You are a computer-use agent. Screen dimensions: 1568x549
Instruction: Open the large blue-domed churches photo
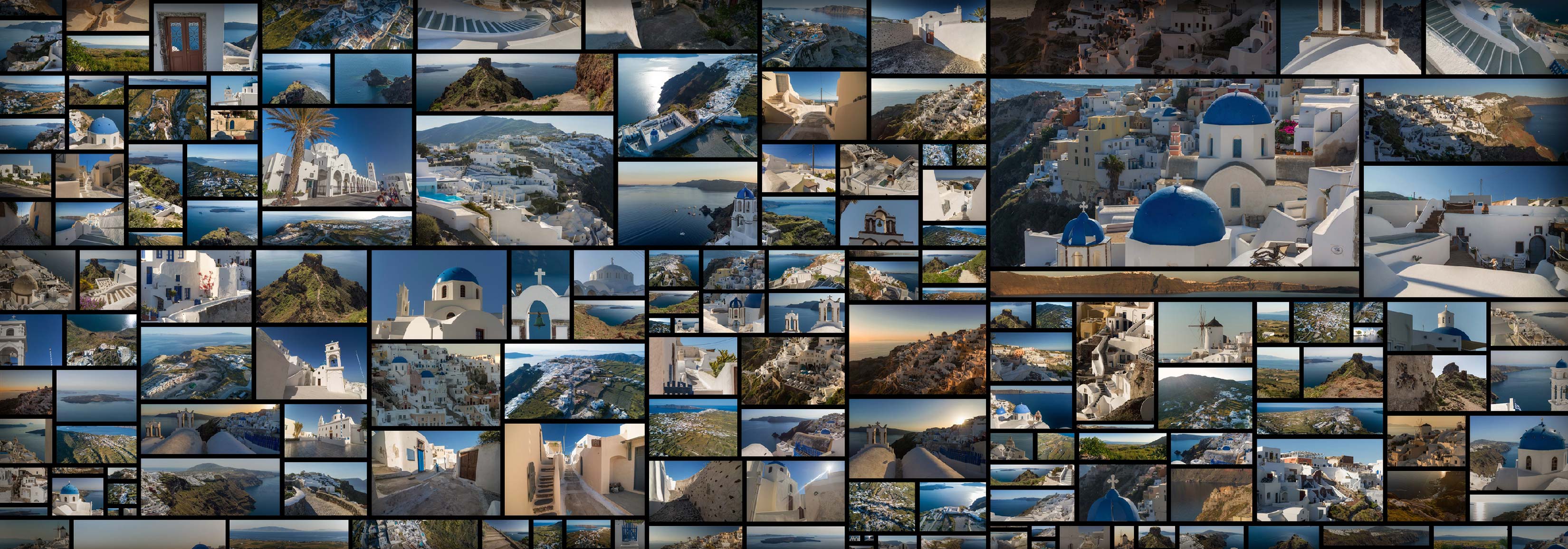pos(1174,173)
